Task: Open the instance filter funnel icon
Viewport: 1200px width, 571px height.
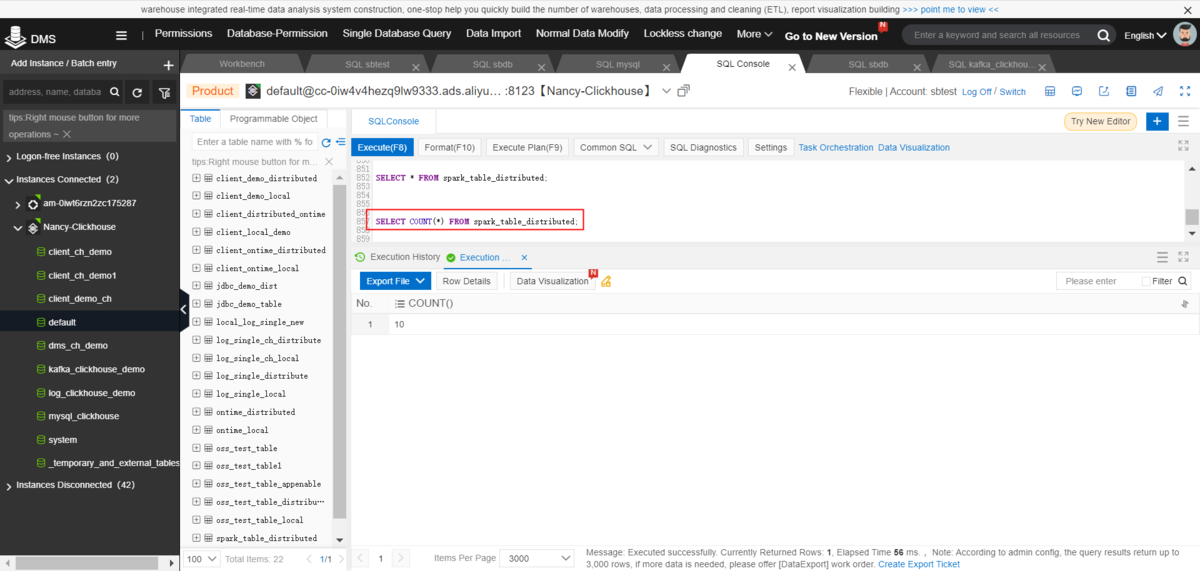Action: click(x=164, y=92)
